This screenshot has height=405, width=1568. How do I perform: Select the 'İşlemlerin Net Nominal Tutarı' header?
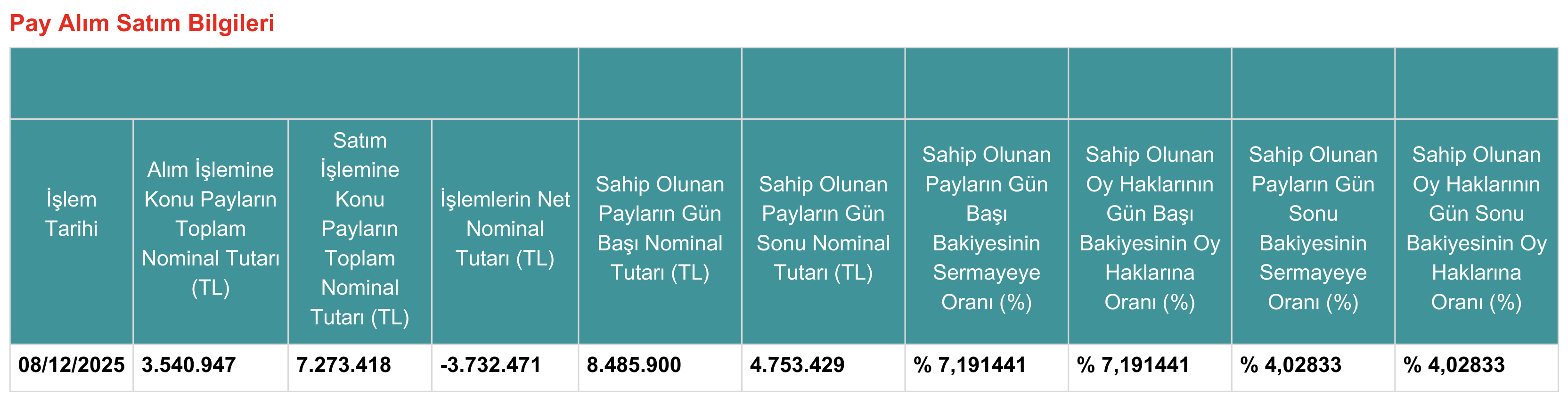[x=505, y=228]
